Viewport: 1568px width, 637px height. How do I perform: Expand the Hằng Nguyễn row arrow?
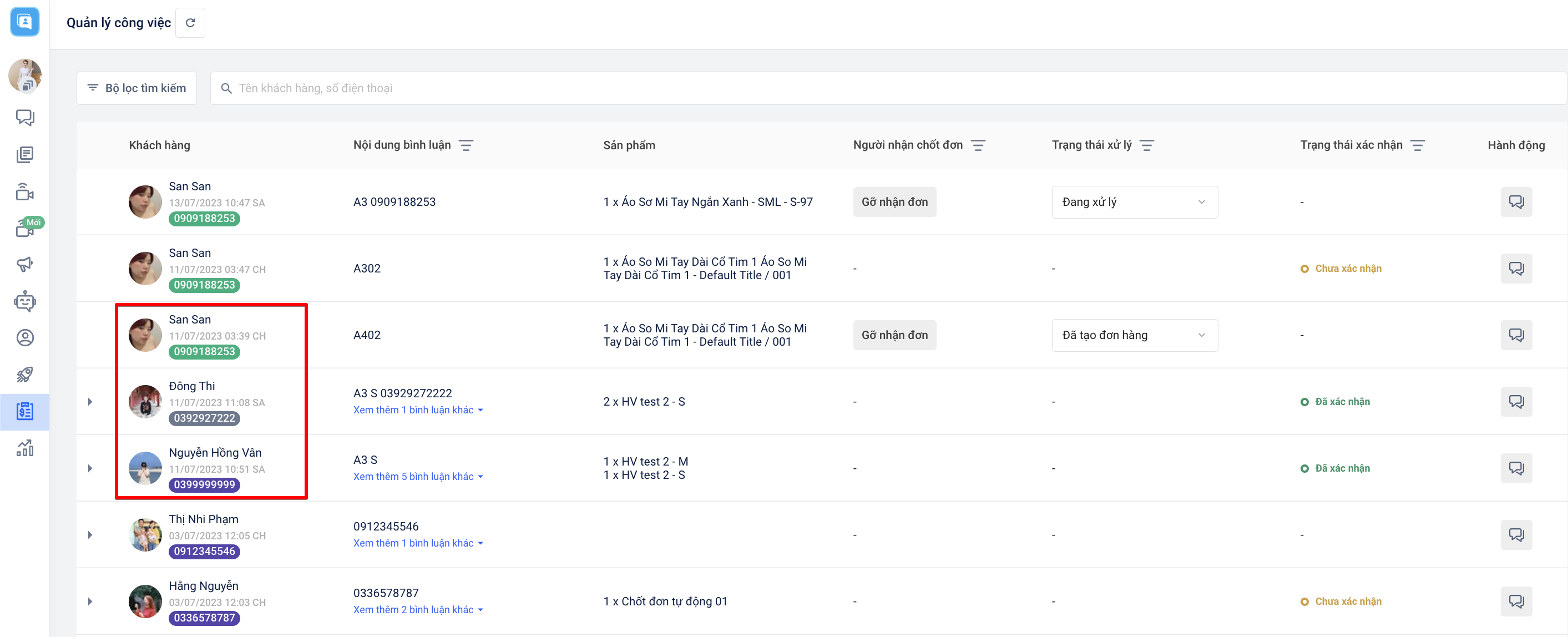pos(90,601)
